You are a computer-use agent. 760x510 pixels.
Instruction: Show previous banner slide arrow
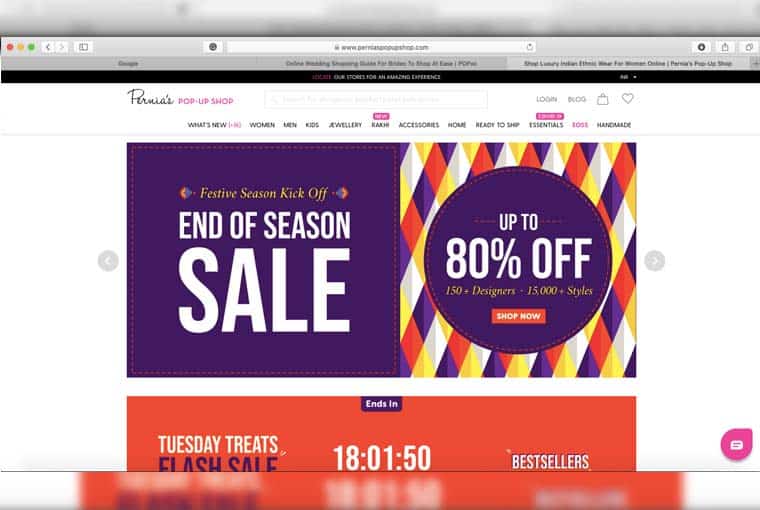coord(108,261)
